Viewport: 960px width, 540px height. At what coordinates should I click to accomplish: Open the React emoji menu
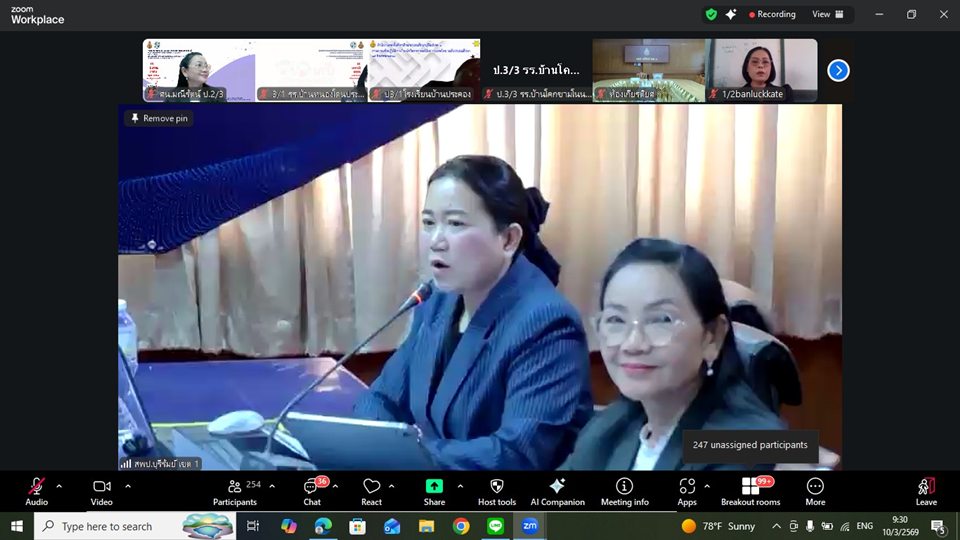coord(372,491)
